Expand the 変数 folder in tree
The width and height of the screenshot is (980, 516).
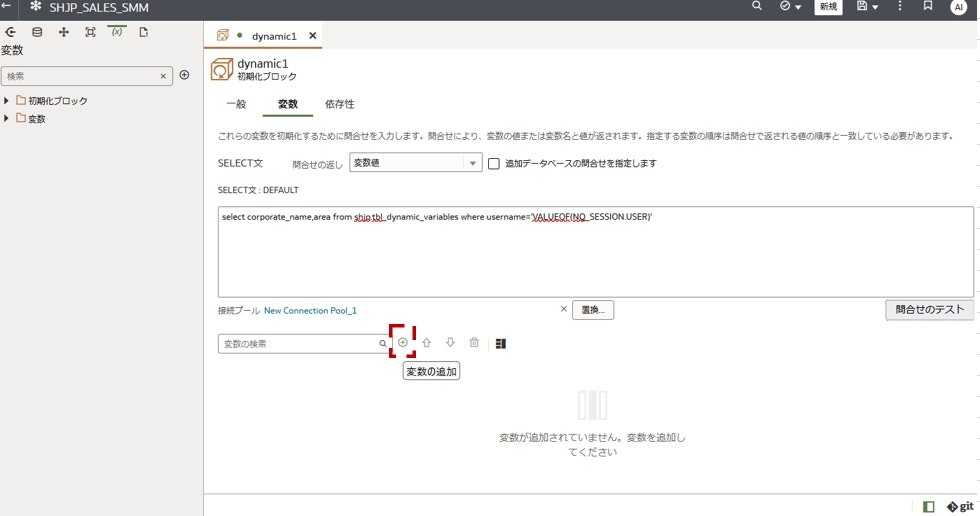tap(6, 118)
